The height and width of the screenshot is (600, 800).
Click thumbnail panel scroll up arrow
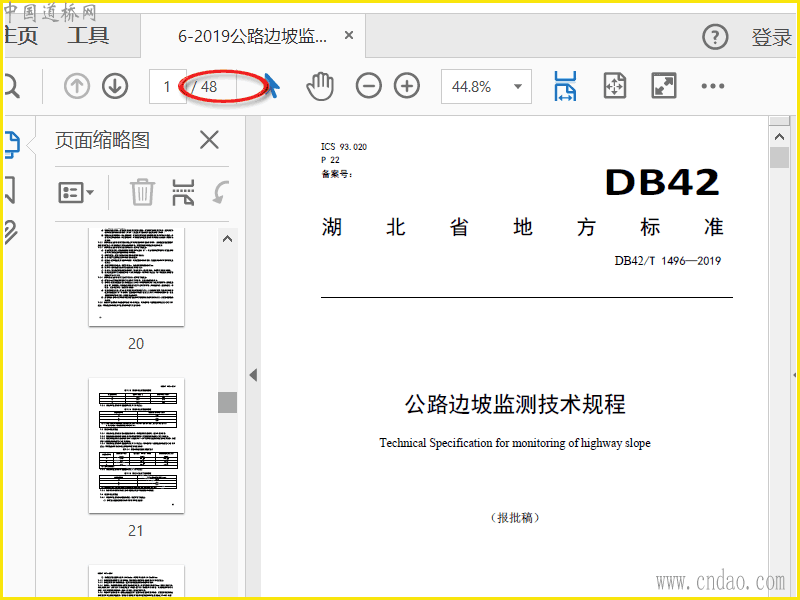[228, 239]
